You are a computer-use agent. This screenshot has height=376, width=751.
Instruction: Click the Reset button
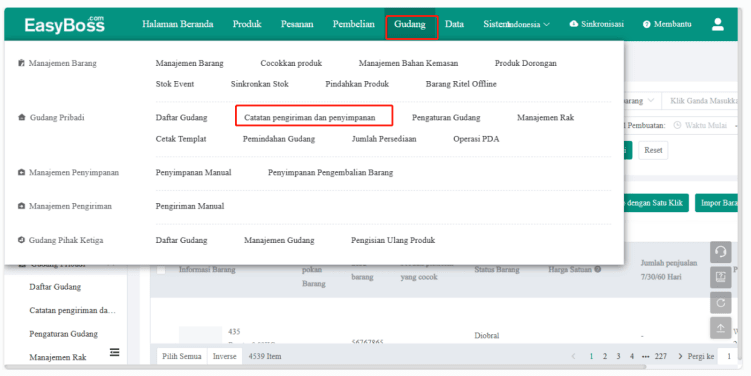coord(653,150)
